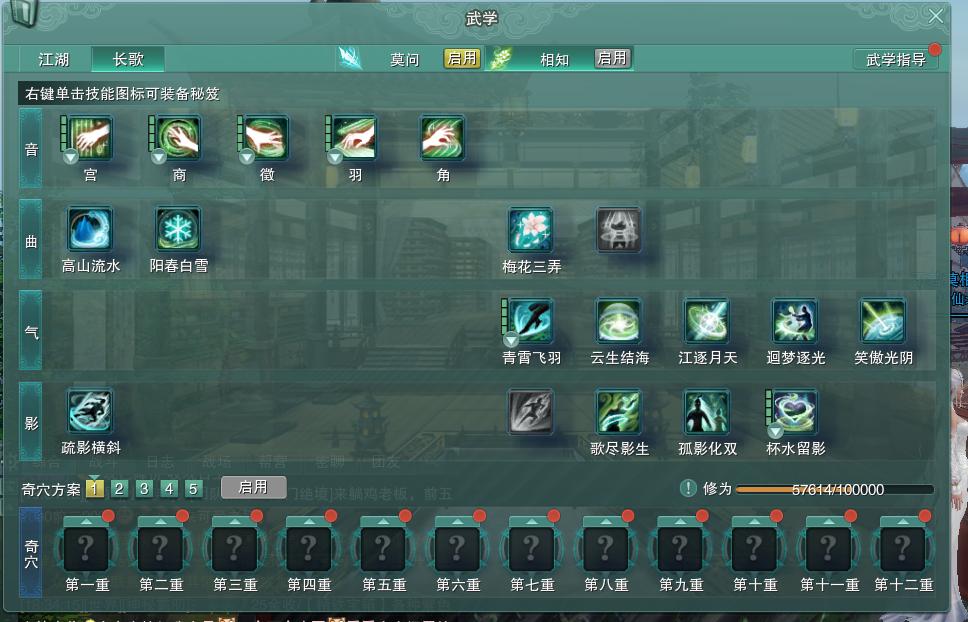Viewport: 968px width, 622px height.
Task: Open the 第九重 talent slot
Action: click(680, 548)
